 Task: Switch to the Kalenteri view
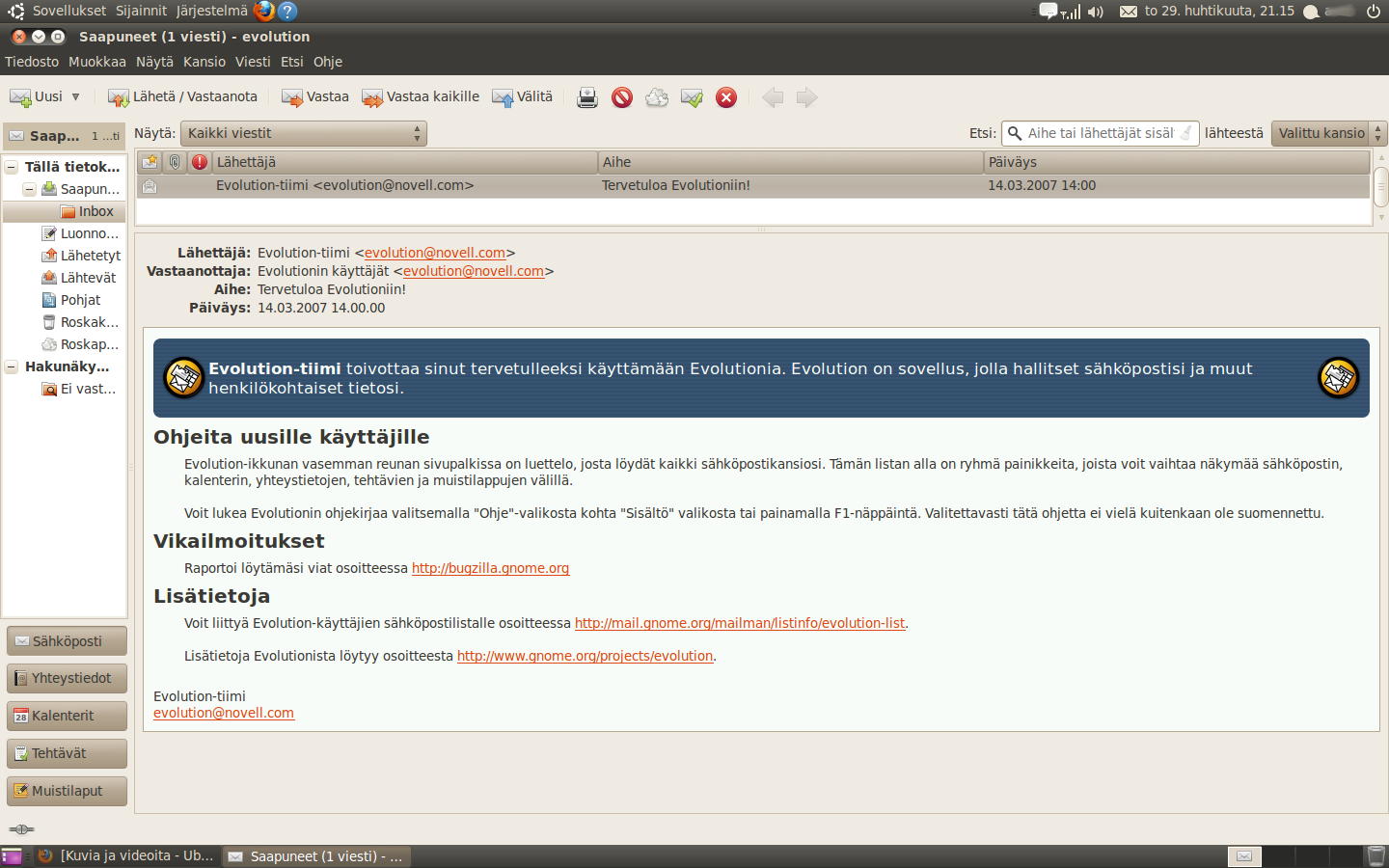click(x=67, y=716)
